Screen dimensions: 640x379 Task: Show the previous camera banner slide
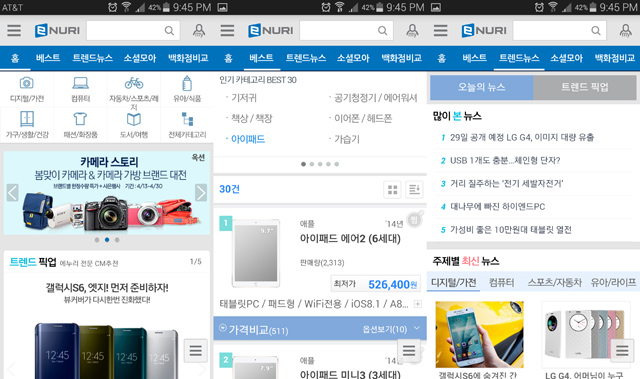(13, 193)
